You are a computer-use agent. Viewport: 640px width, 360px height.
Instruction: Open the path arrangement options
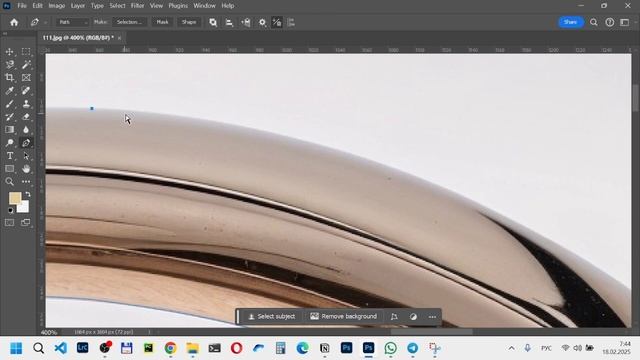[x=246, y=22]
